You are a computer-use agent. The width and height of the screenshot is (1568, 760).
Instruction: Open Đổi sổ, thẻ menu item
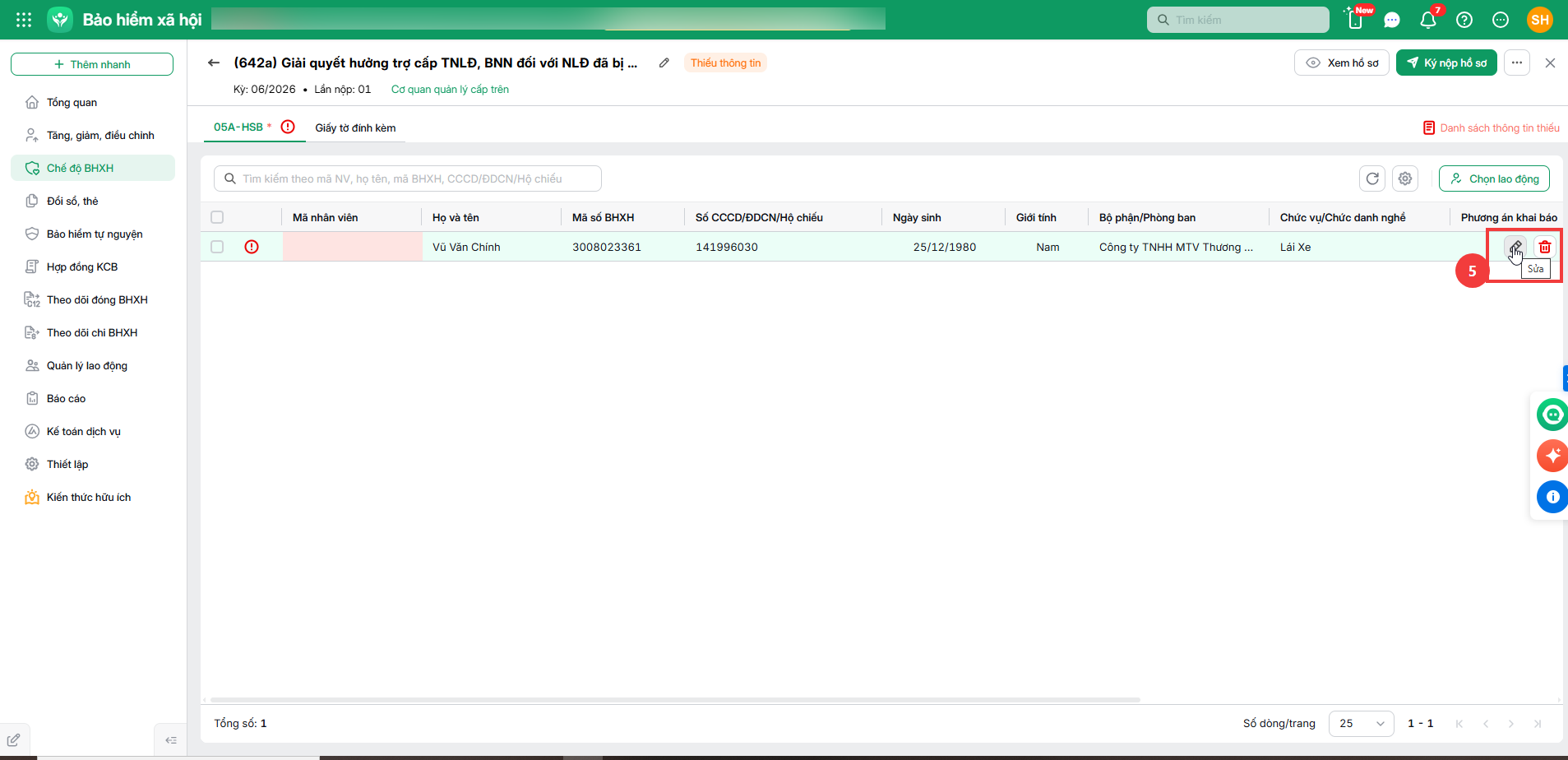click(92, 201)
